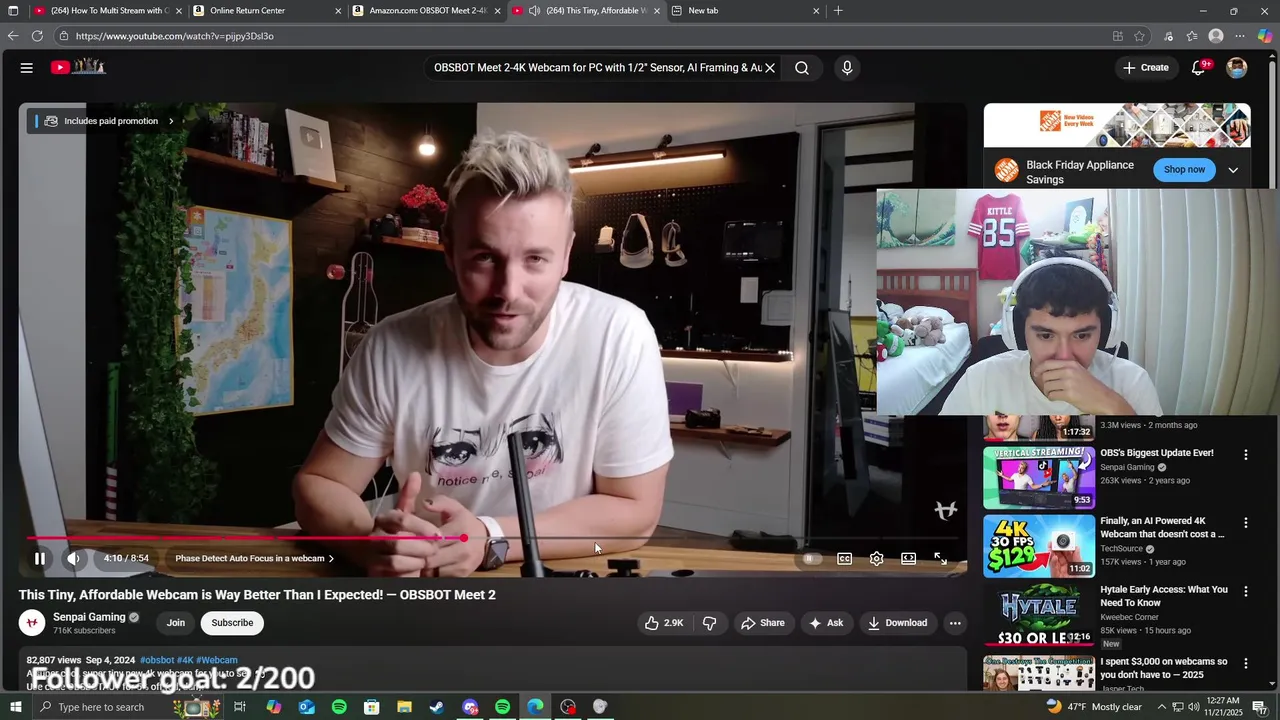1280x720 pixels.
Task: Open Copilot in the browser toolbar
Action: (x=1265, y=36)
